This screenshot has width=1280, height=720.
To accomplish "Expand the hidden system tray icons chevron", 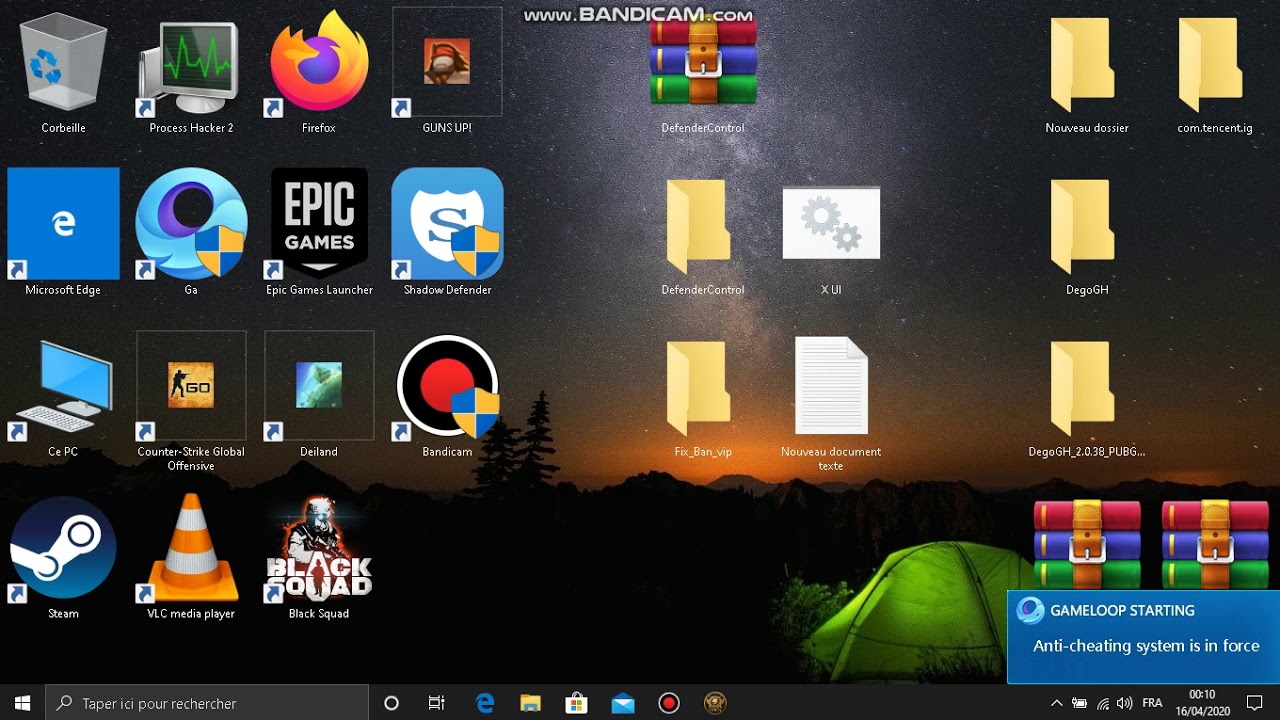I will [x=1056, y=703].
